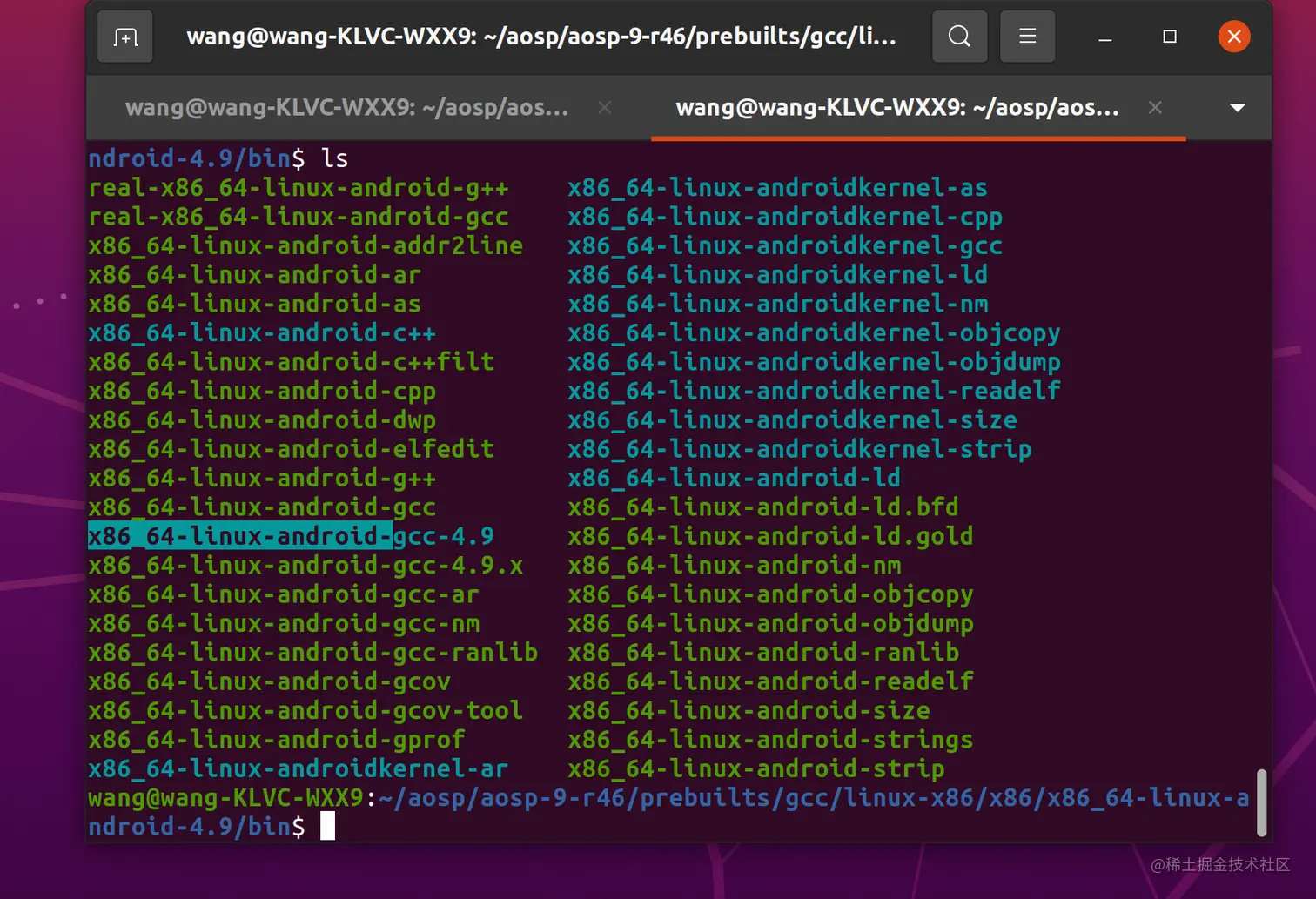Close the first terminal tab
1316x899 pixels.
point(604,107)
